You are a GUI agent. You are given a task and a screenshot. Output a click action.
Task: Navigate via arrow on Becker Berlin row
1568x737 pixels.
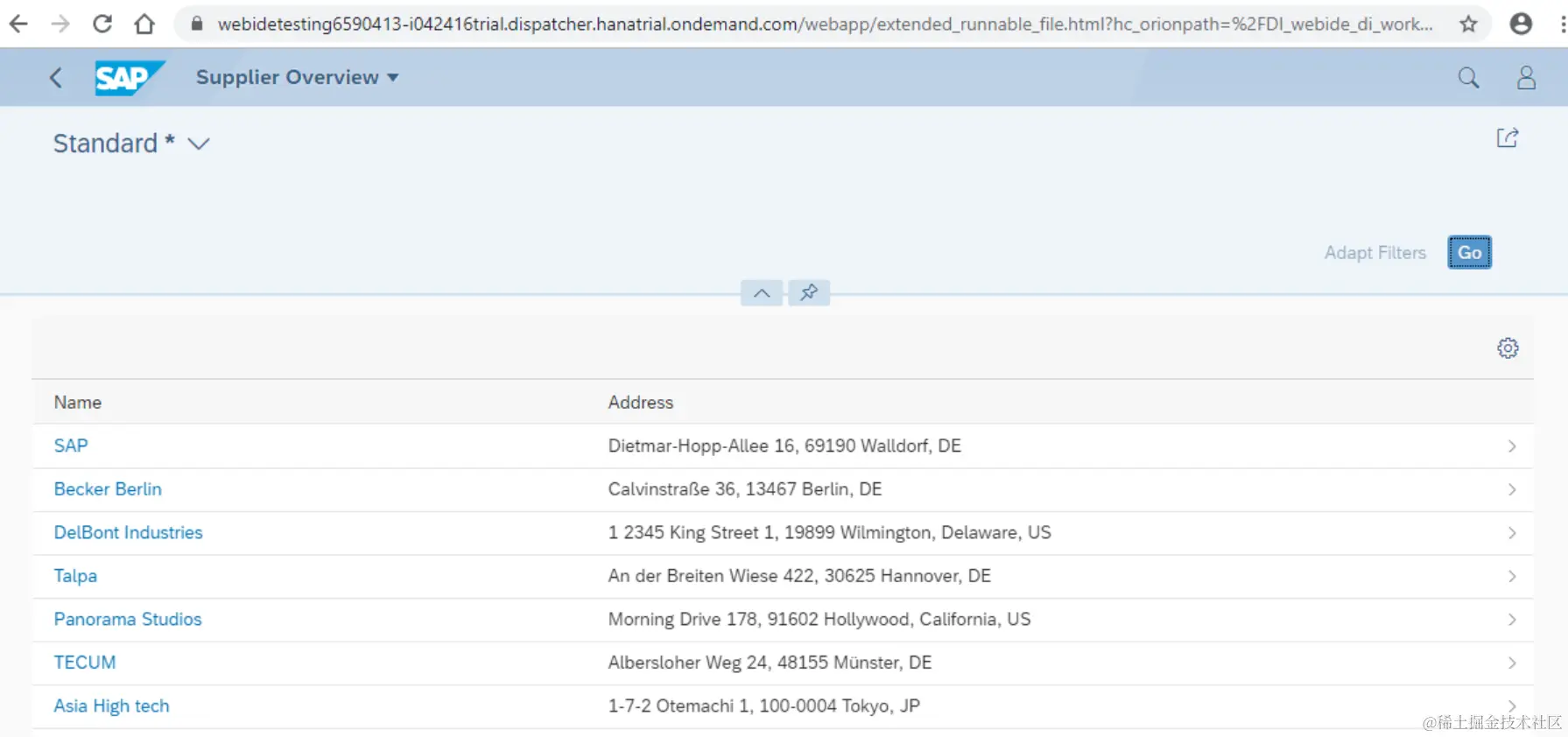click(1512, 489)
